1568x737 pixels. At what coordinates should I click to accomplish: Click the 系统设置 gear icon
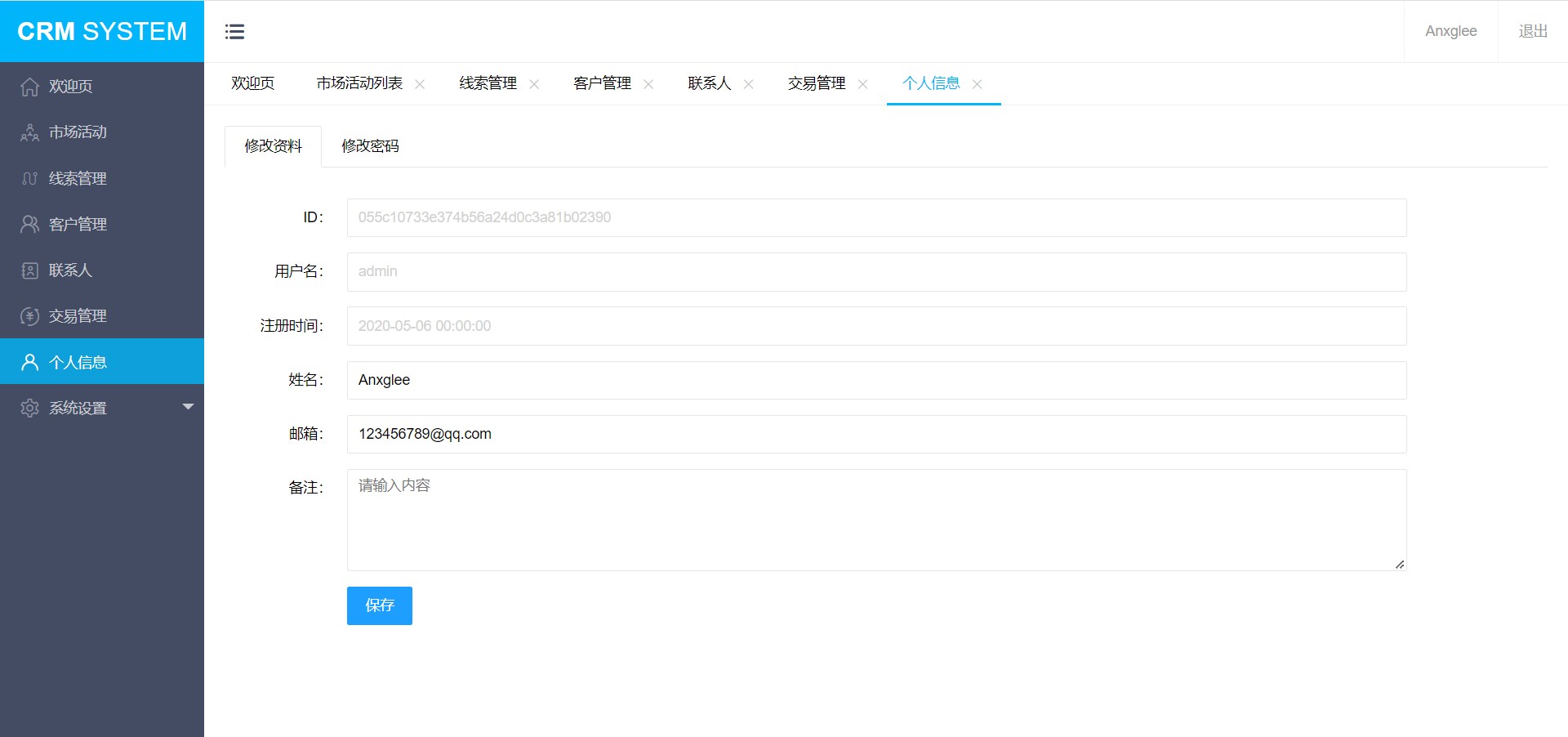pyautogui.click(x=29, y=408)
